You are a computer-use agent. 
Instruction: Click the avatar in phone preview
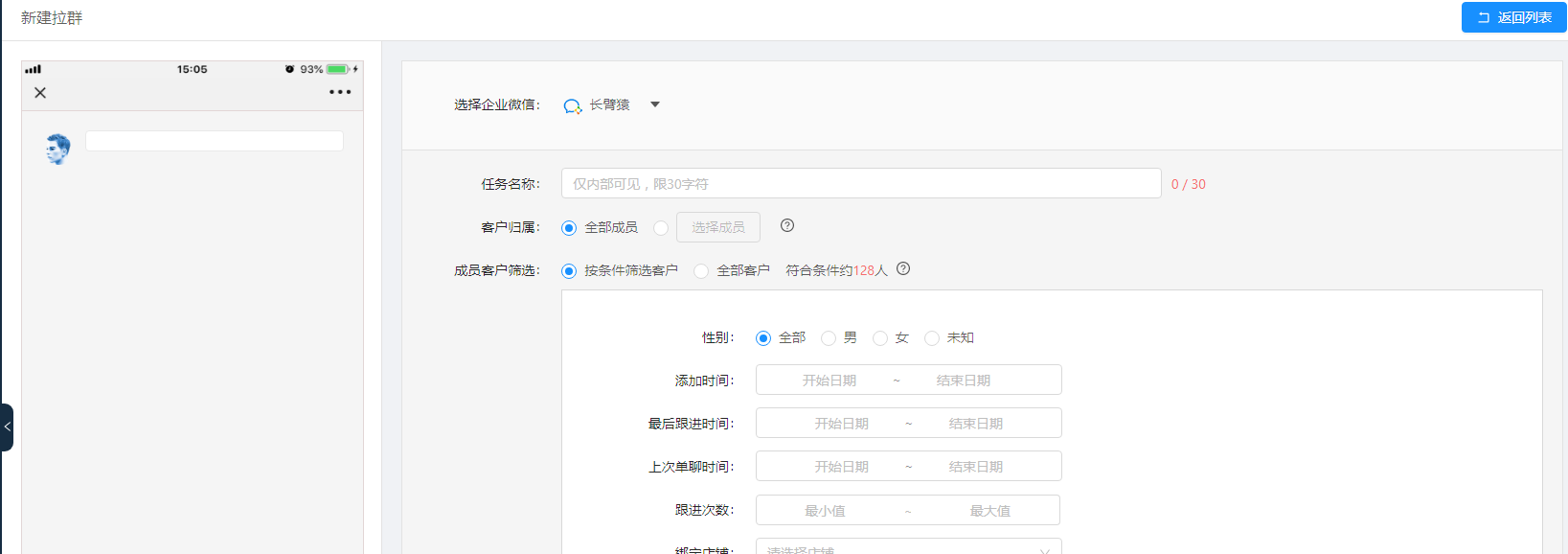click(57, 149)
